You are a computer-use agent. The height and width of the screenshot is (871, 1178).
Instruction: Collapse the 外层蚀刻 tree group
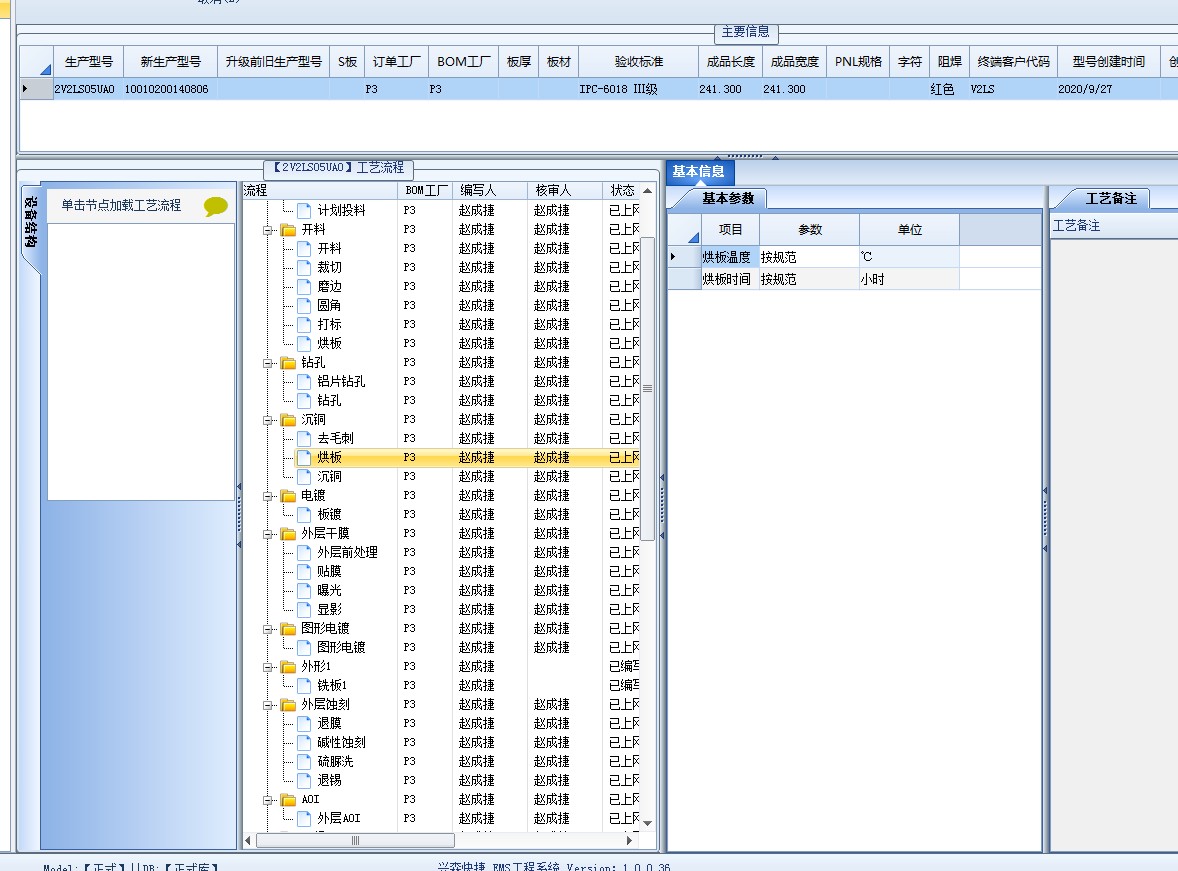click(x=267, y=705)
